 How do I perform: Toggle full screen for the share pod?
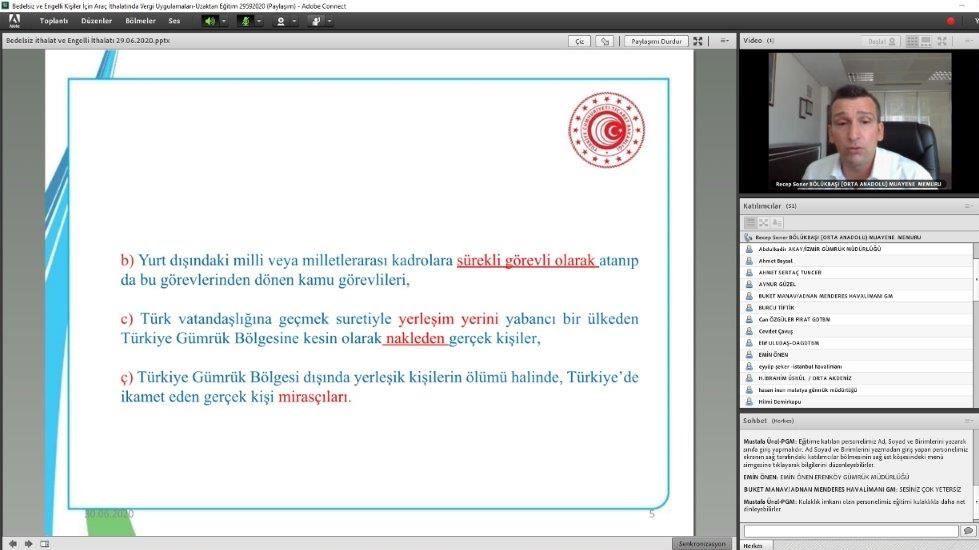click(698, 41)
